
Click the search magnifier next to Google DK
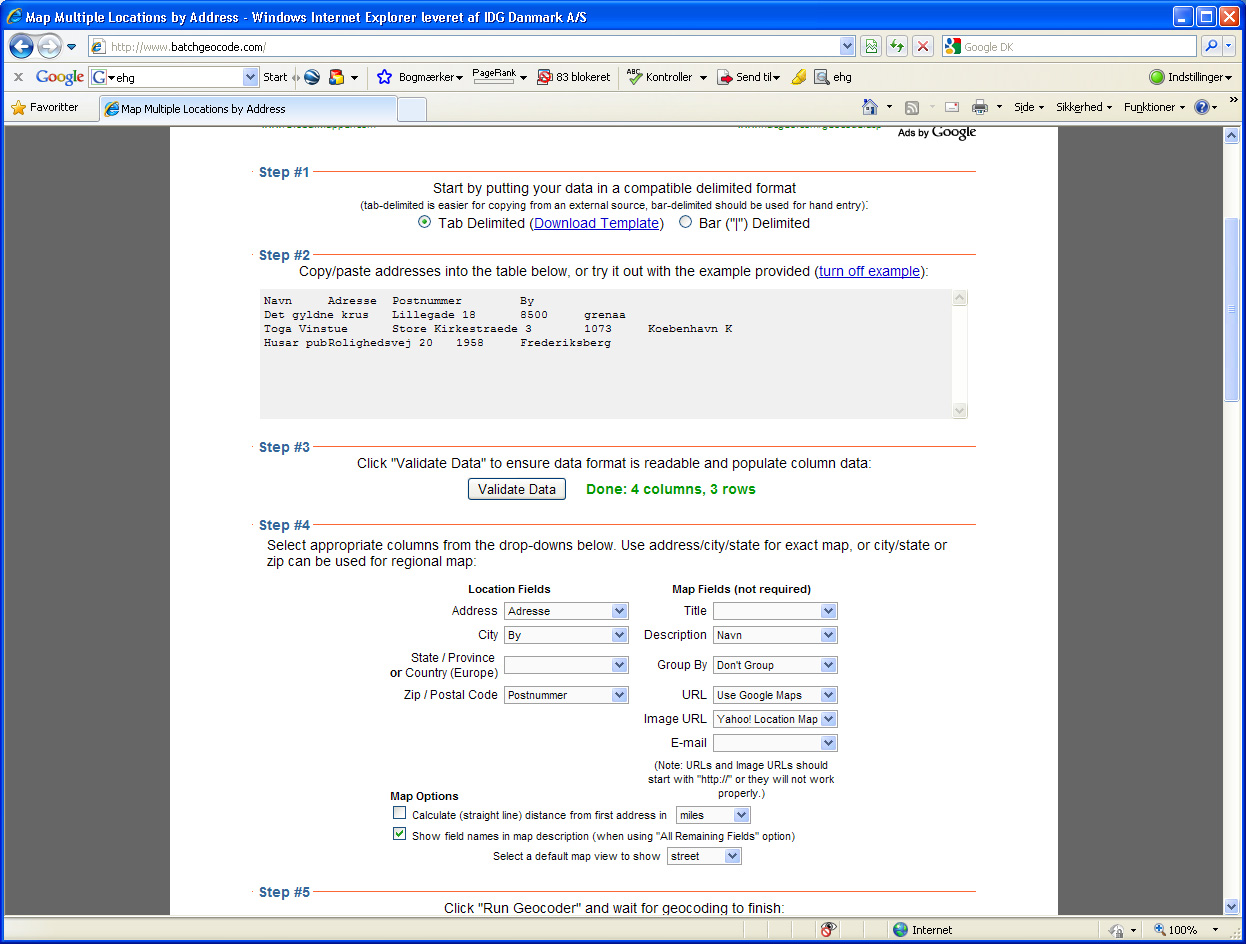click(1211, 46)
